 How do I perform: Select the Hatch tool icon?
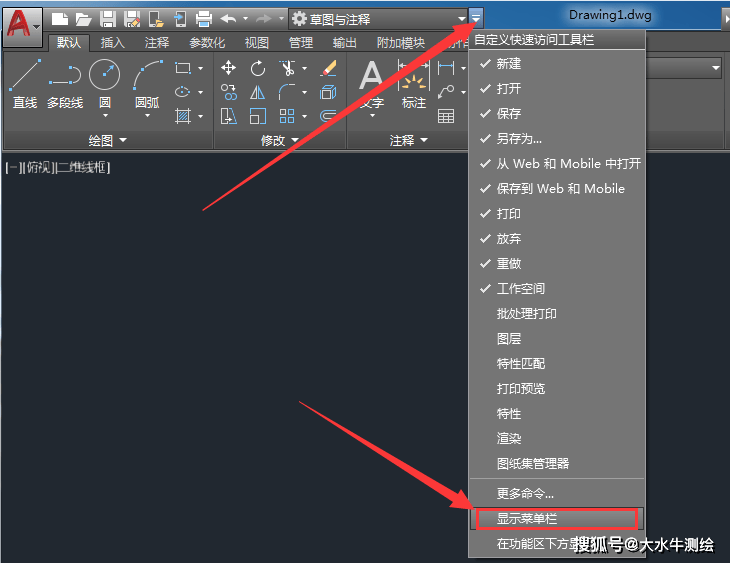tap(183, 115)
